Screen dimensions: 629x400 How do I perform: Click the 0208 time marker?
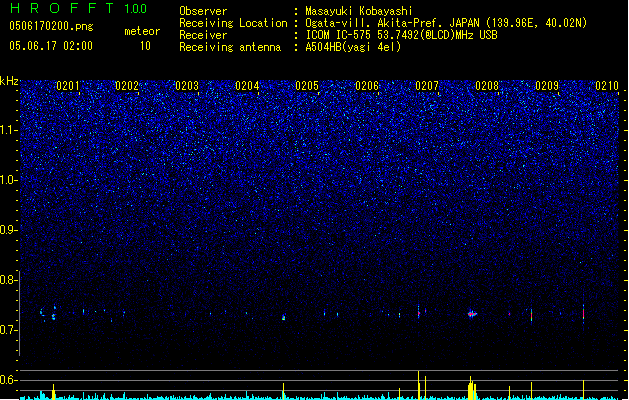click(487, 86)
